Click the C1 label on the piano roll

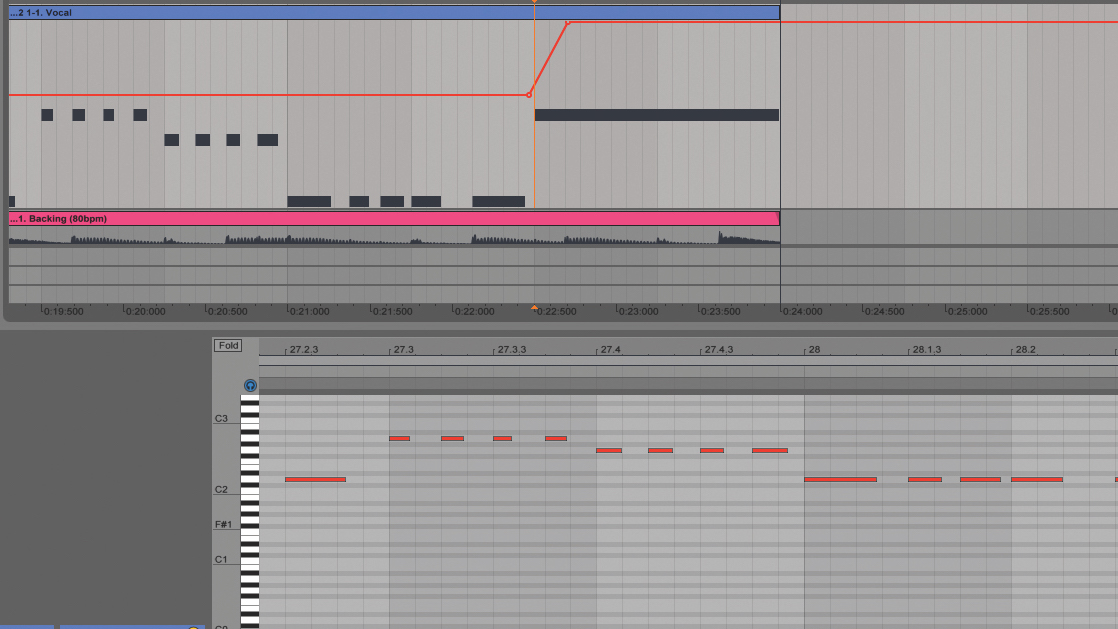221,559
